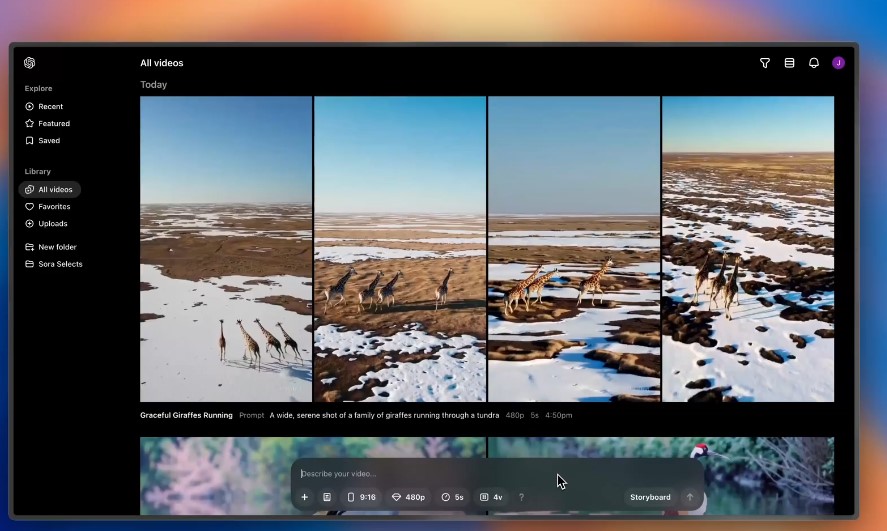Click the plus attach button in the prompt bar
This screenshot has width=887, height=531.
point(304,497)
